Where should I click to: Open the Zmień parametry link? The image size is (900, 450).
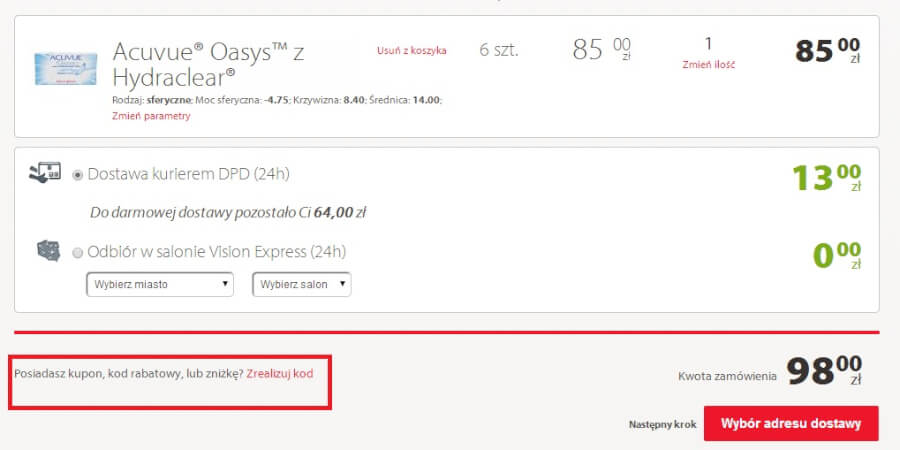pos(151,116)
